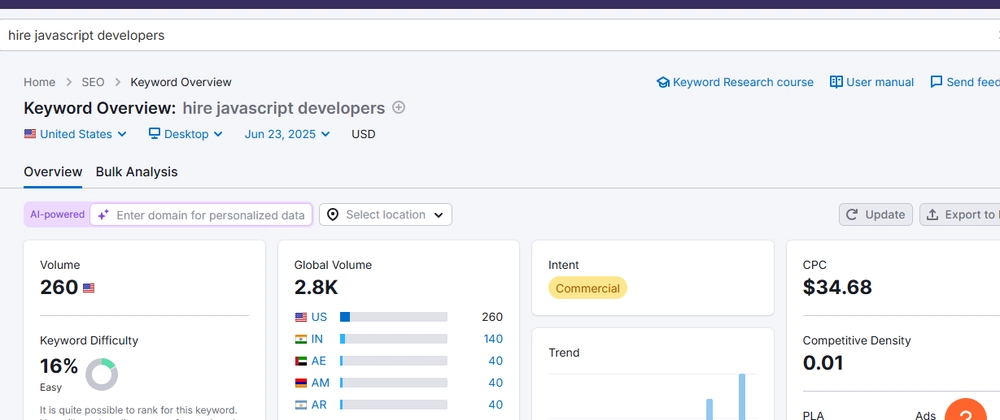Click the AM country code link
The height and width of the screenshot is (420, 1000).
tap(320, 383)
